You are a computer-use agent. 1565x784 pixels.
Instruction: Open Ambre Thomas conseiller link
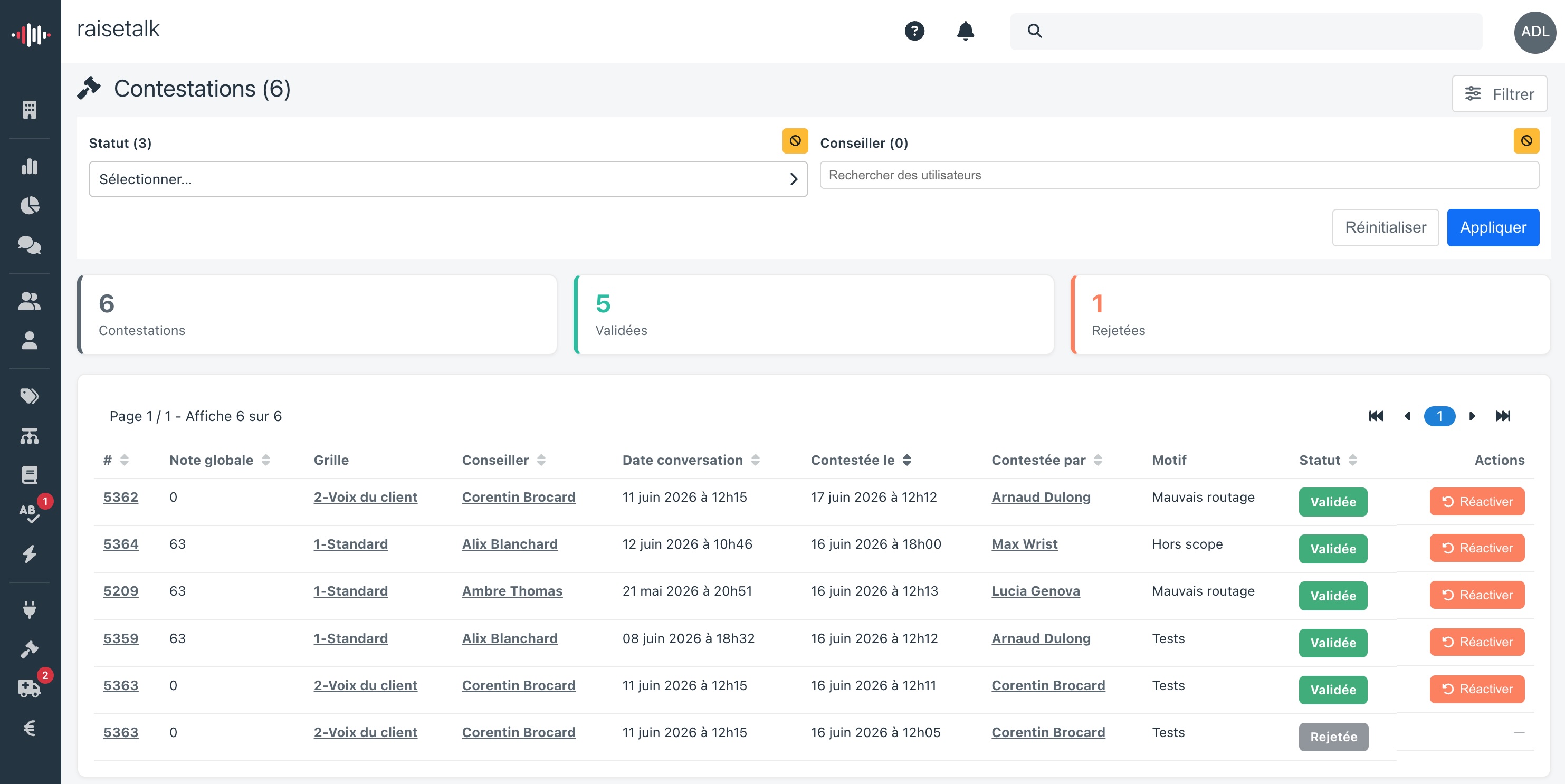(512, 591)
